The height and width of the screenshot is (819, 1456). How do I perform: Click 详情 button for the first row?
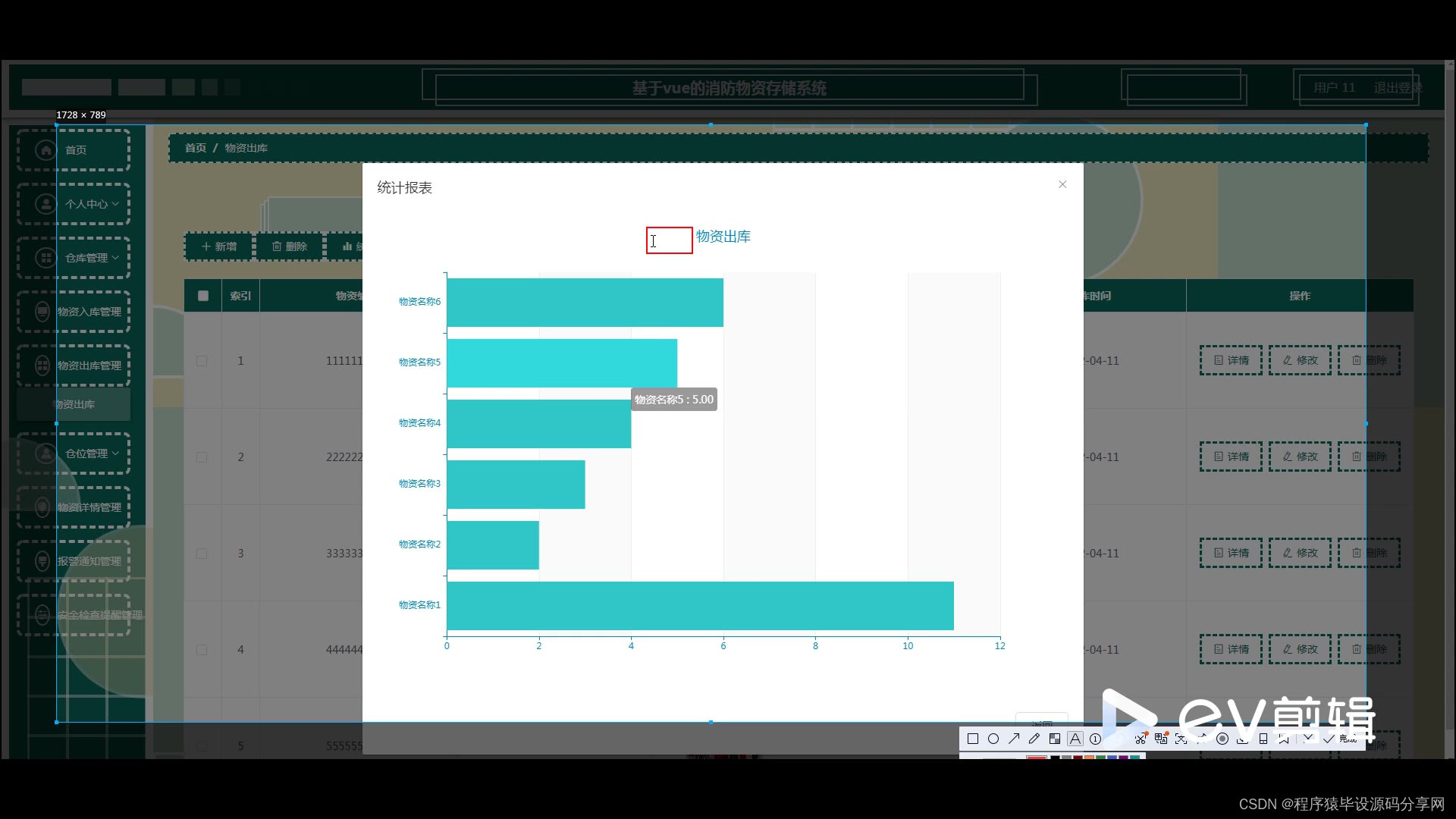[1231, 360]
